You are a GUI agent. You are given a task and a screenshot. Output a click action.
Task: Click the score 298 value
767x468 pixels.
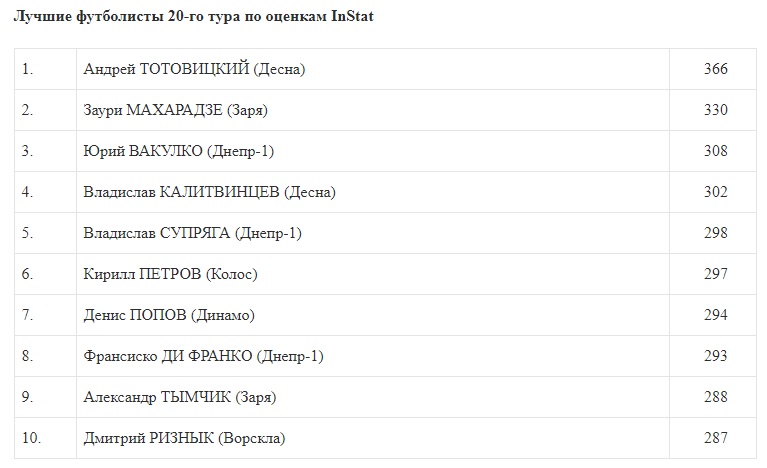[715, 233]
